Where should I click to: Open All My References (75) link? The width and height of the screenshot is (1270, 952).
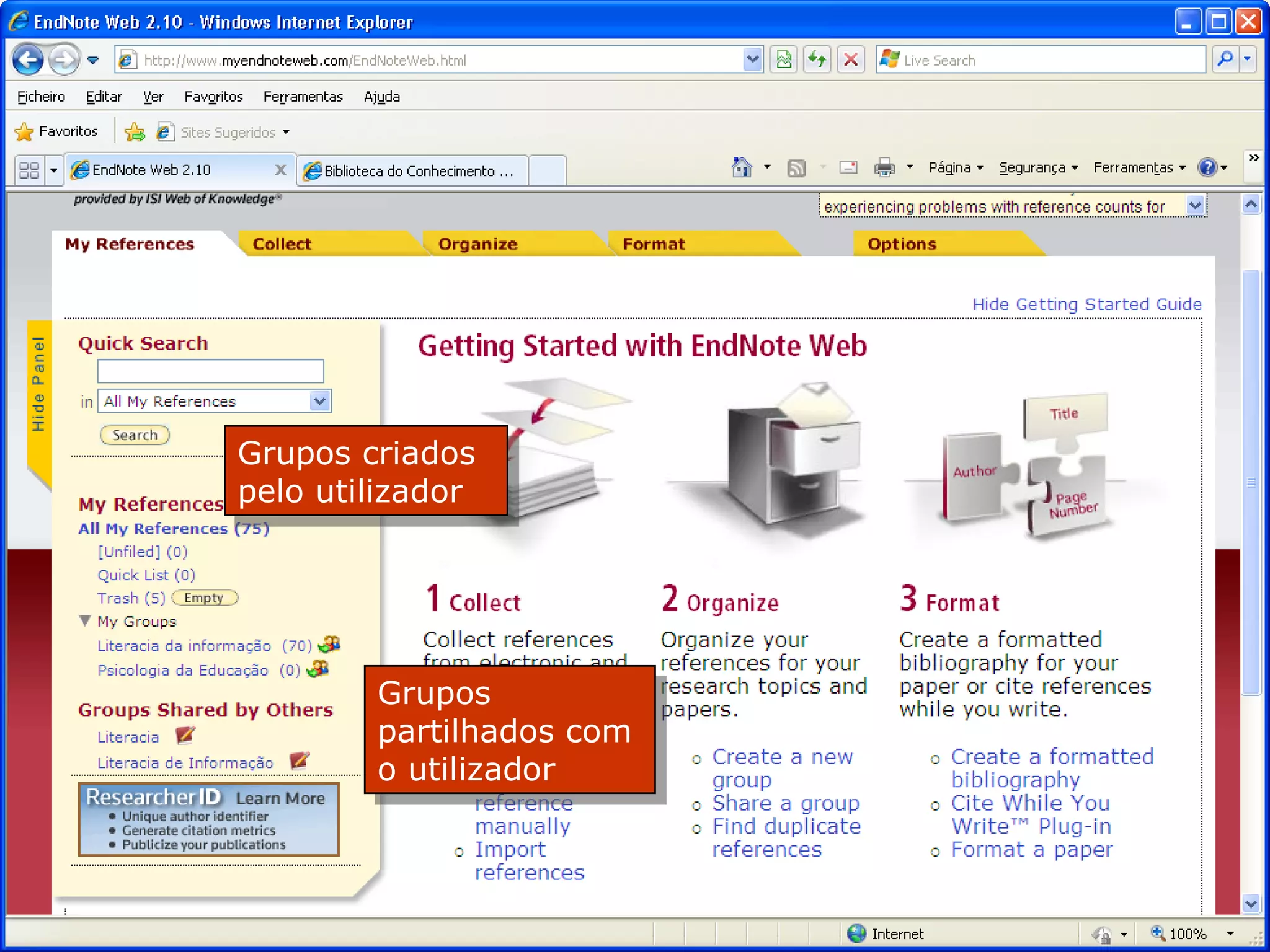[x=174, y=529]
